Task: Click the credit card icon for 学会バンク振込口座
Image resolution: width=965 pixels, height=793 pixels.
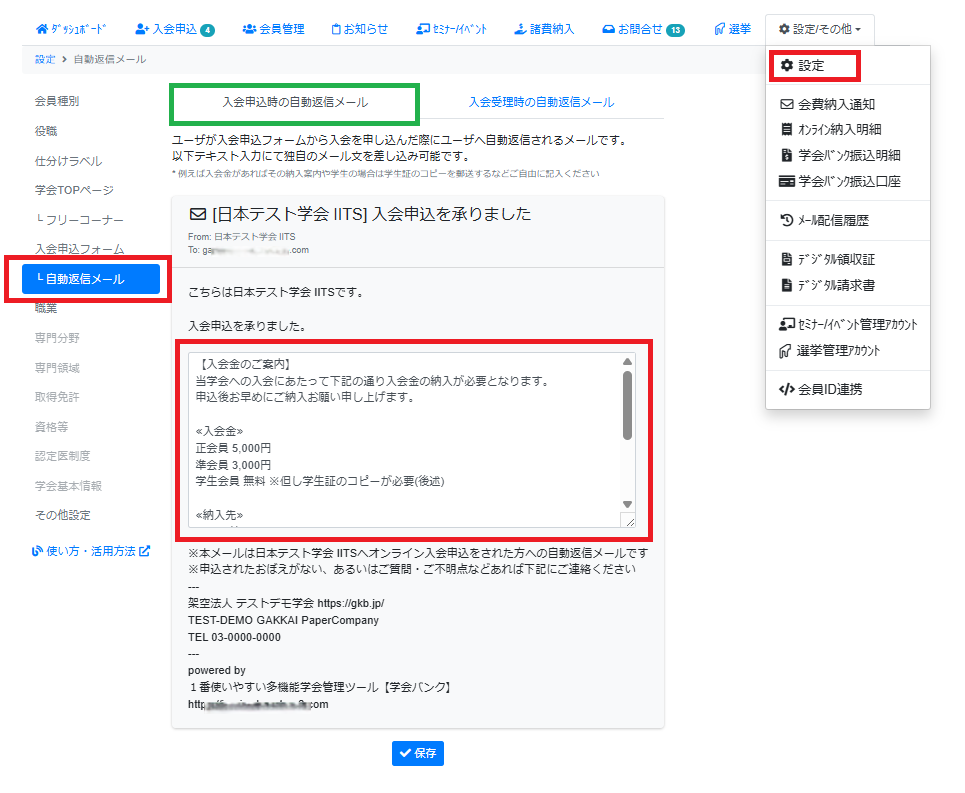Action: 786,182
